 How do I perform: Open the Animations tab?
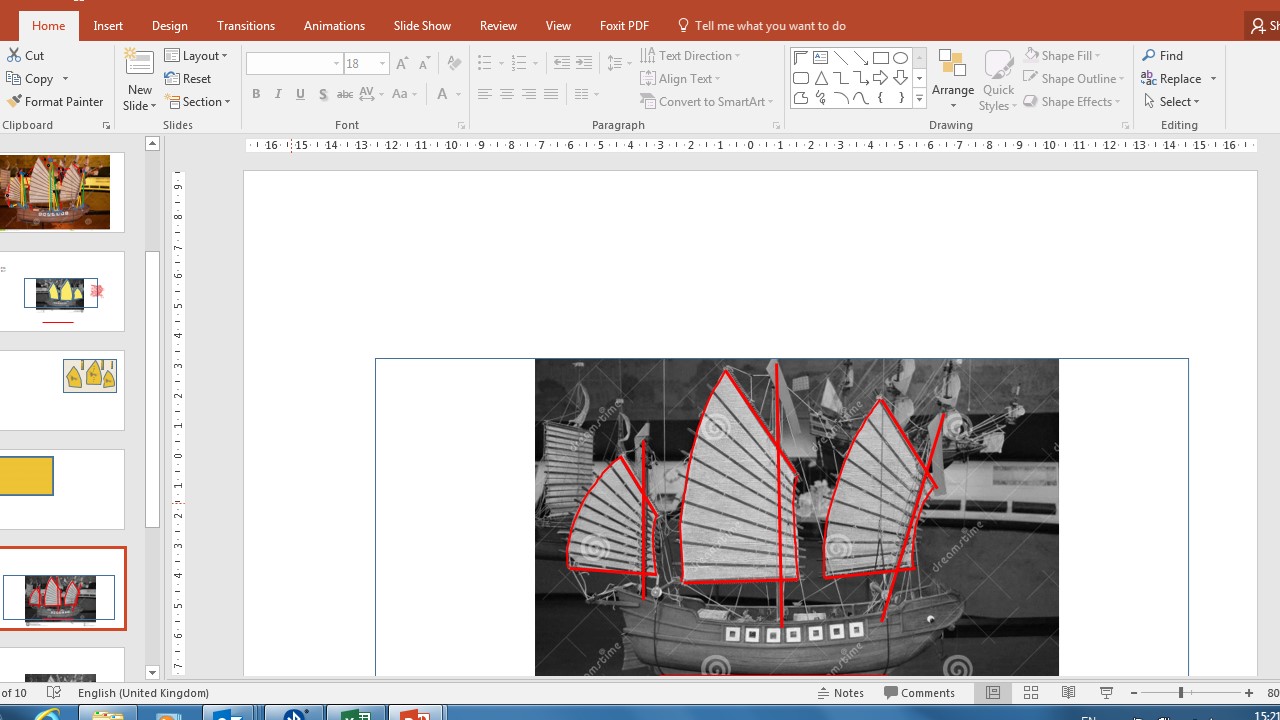tap(334, 25)
